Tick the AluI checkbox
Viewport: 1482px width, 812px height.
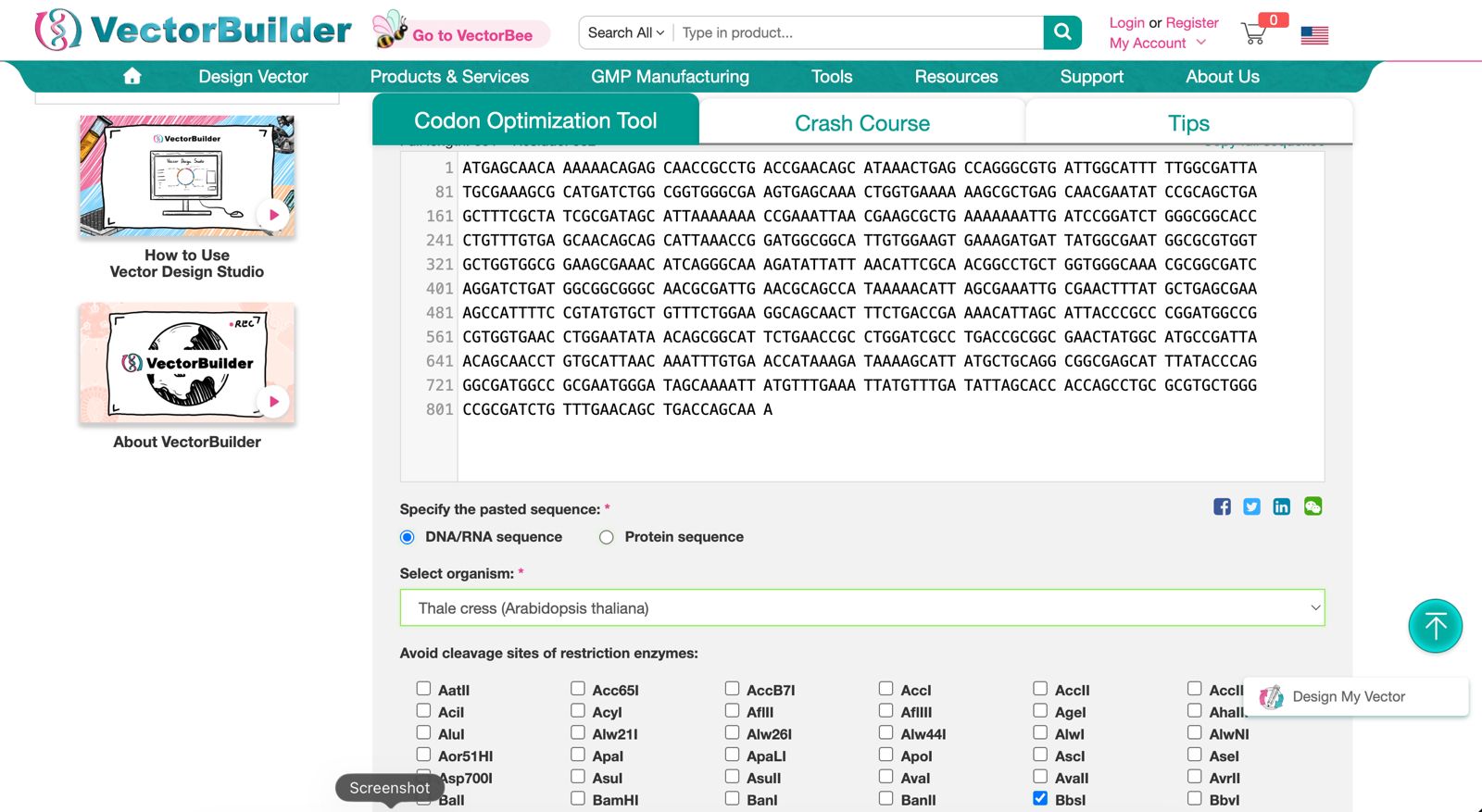coord(423,732)
